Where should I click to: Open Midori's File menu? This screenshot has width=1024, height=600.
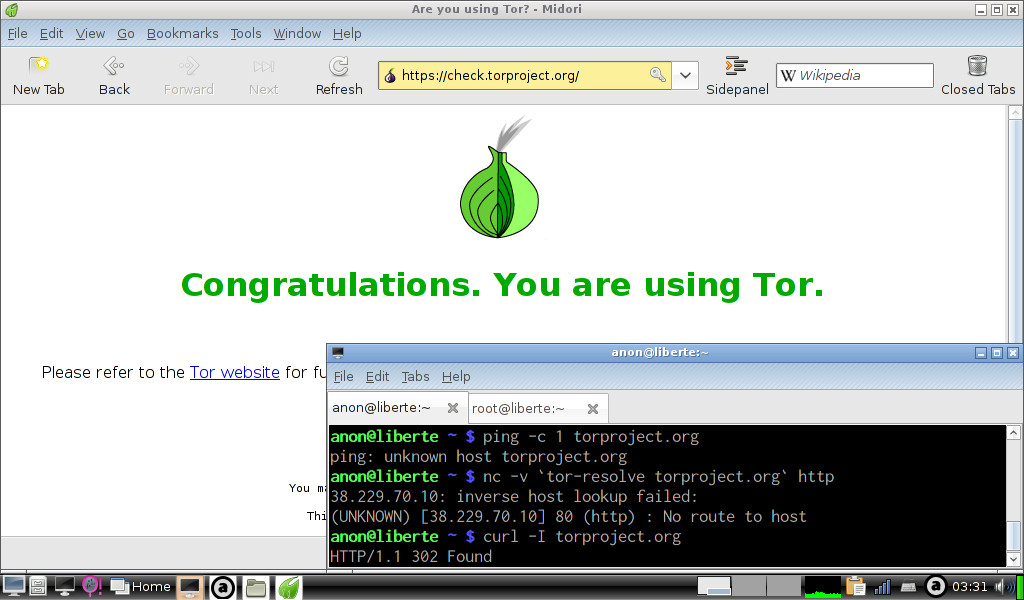[x=17, y=34]
